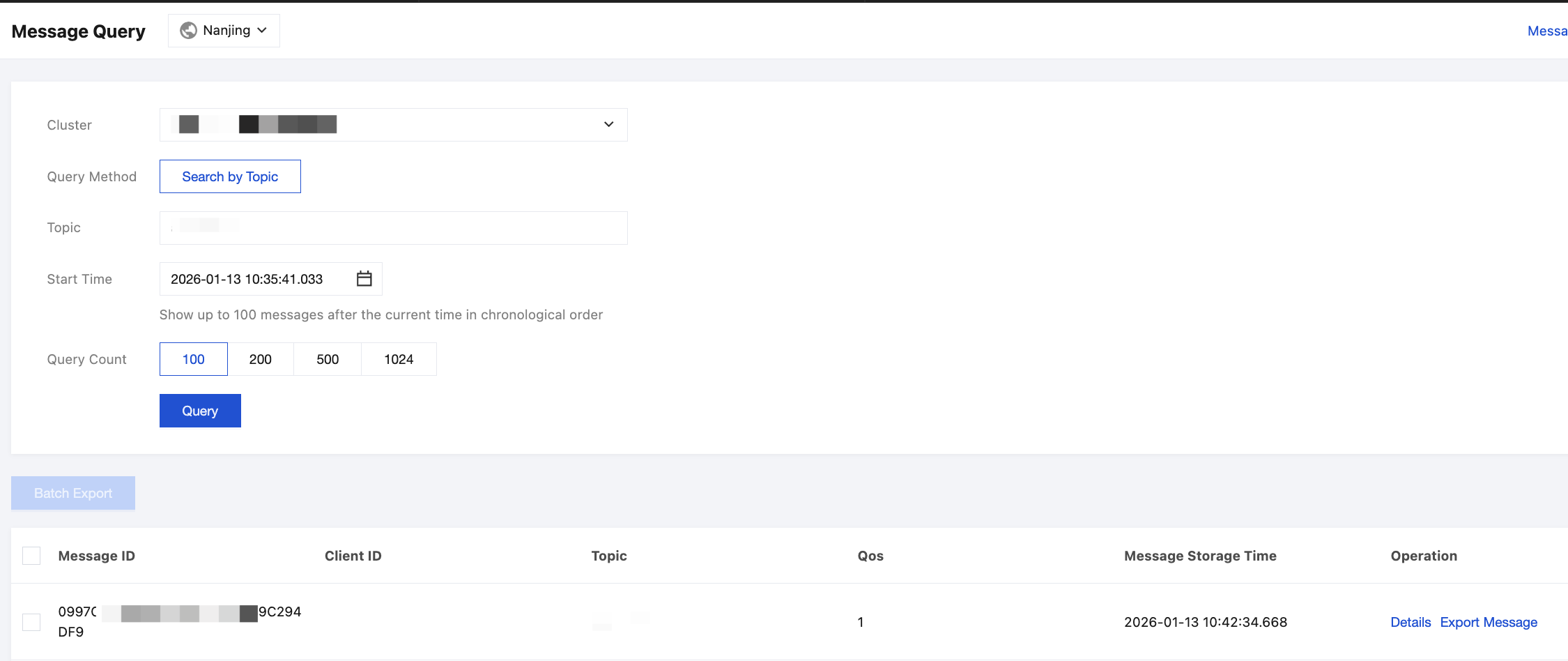This screenshot has width=1568, height=661.
Task: Toggle the select-all messages checkbox in header
Action: pyautogui.click(x=31, y=556)
